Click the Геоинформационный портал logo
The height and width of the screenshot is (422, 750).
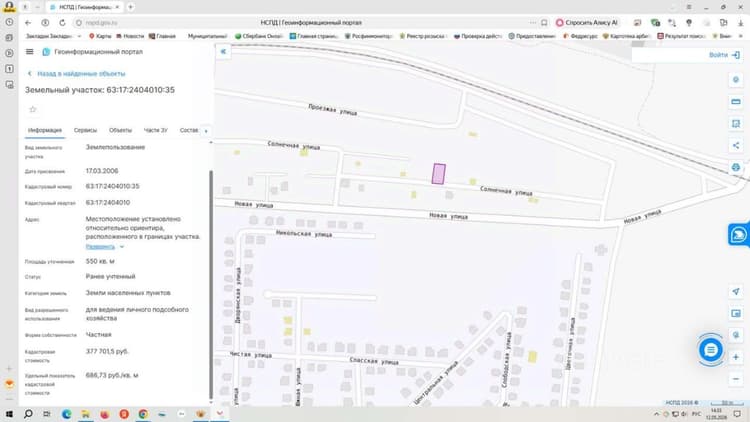[93, 52]
